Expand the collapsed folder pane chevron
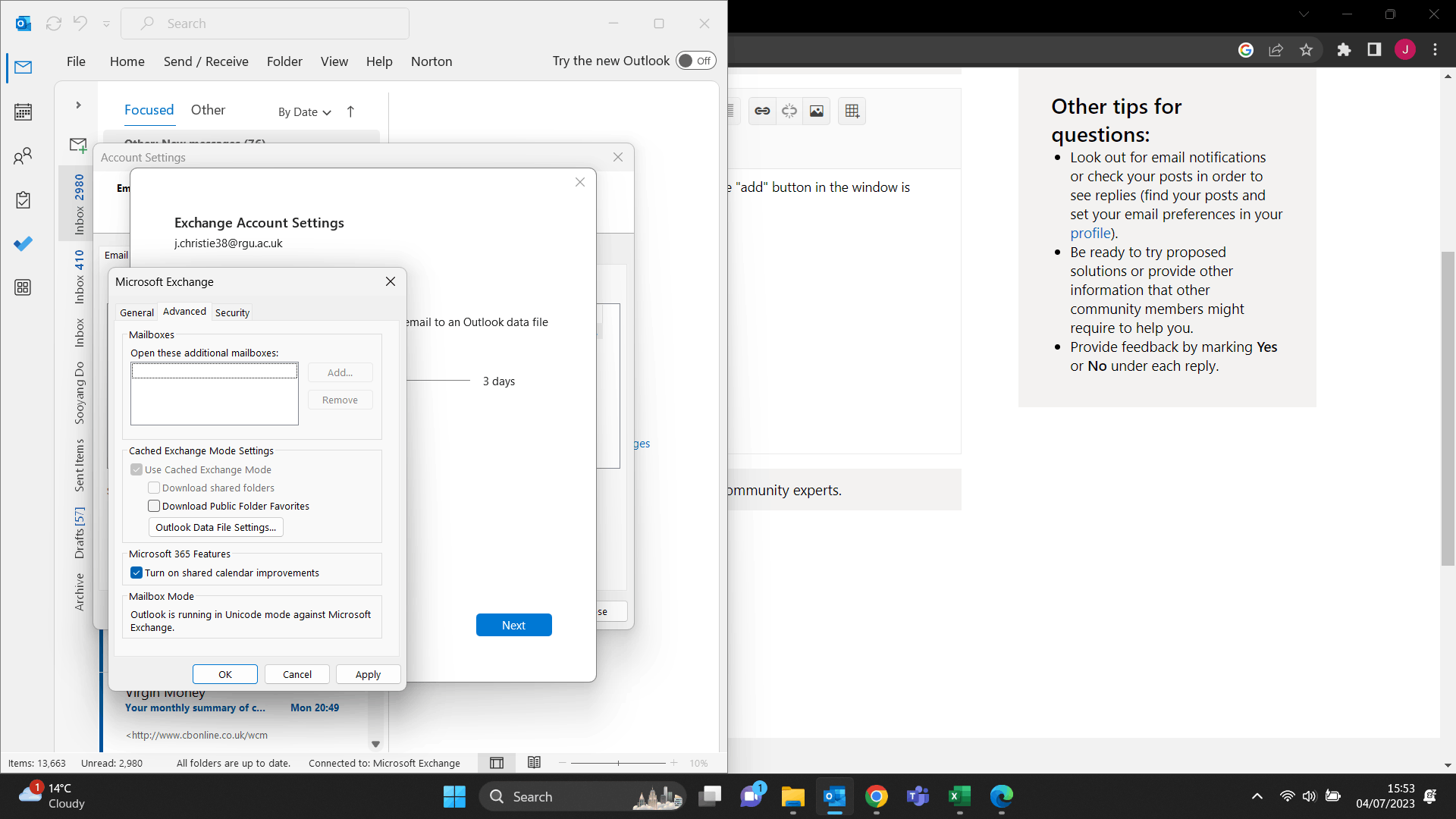The height and width of the screenshot is (819, 1456). click(x=77, y=105)
